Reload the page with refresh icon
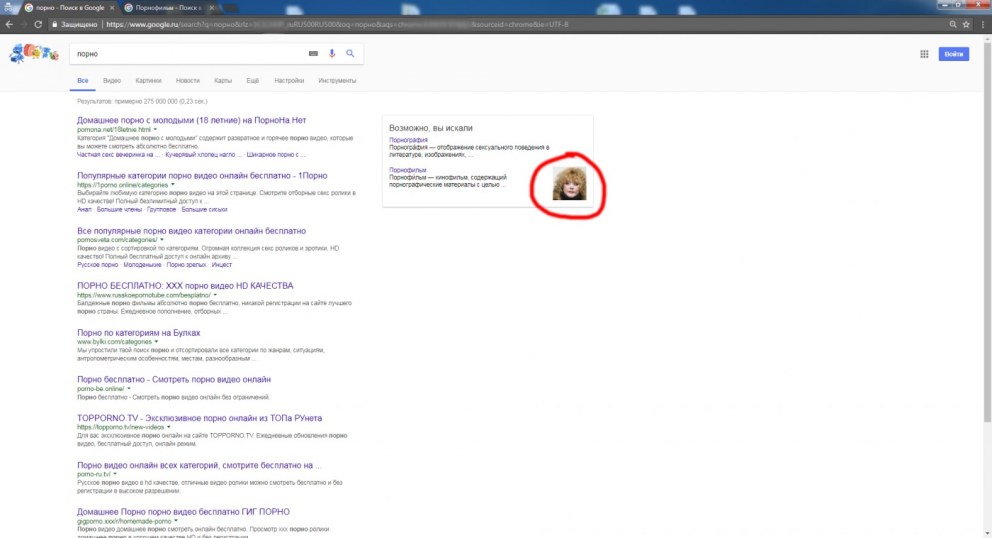992x538 pixels. (x=38, y=24)
